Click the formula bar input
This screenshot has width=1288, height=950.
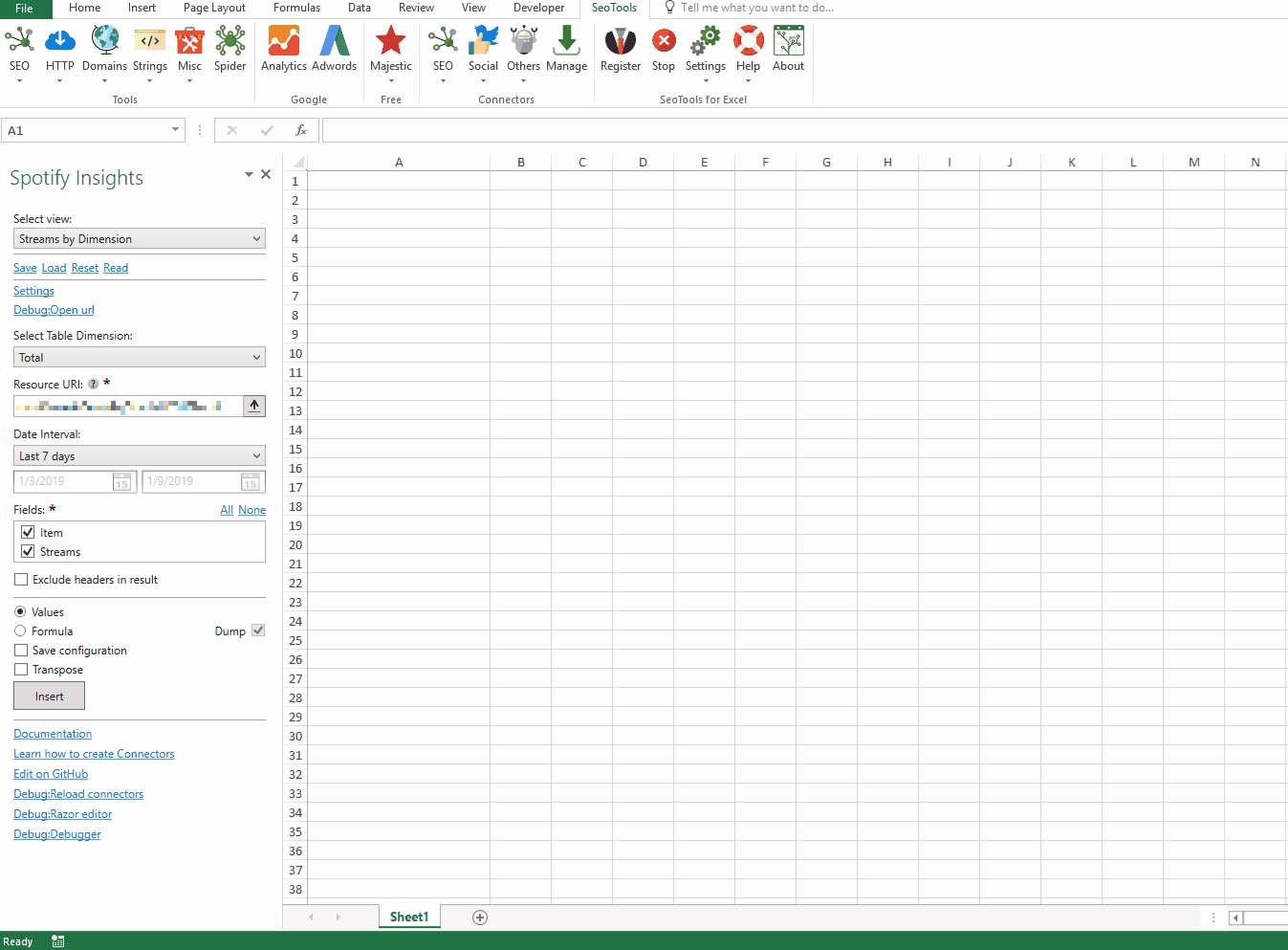click(805, 130)
